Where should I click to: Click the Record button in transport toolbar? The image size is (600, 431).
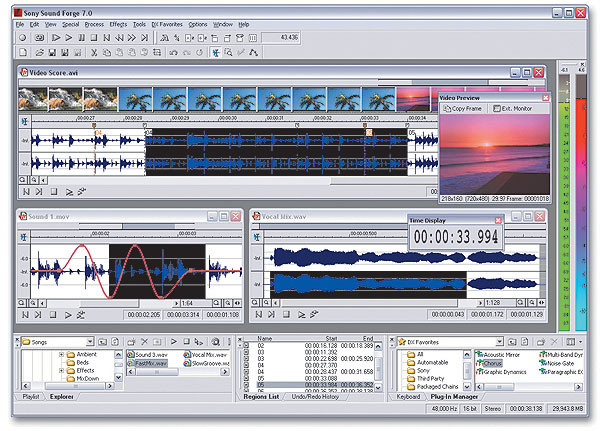tap(22, 36)
